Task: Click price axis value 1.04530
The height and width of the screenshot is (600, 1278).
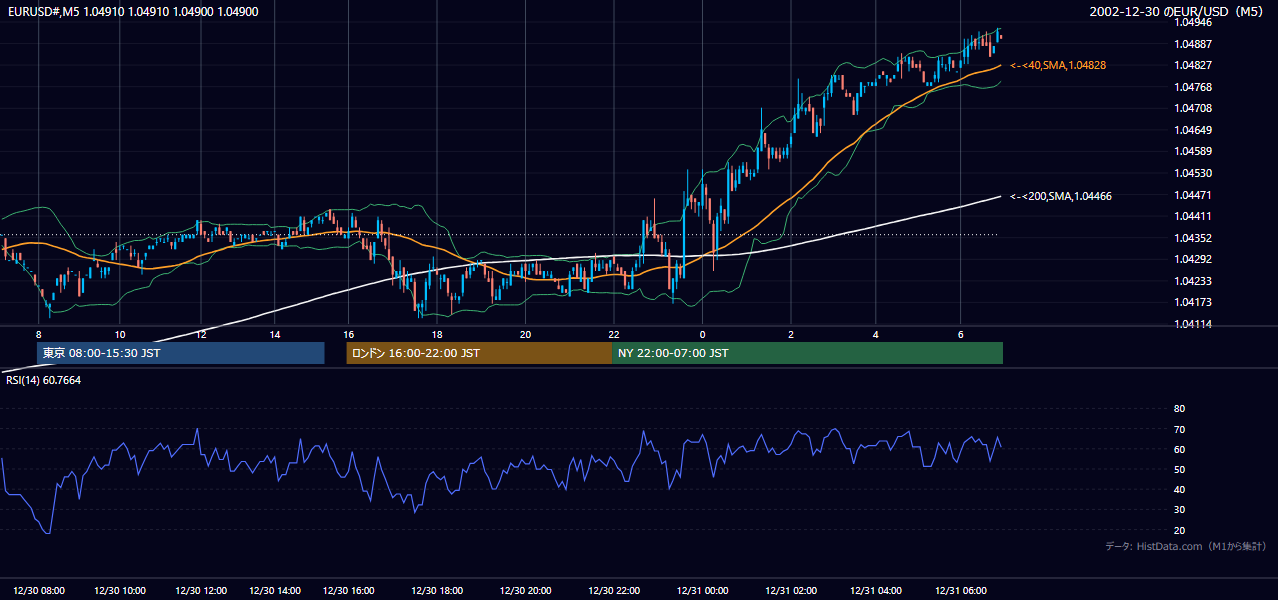Action: pyautogui.click(x=1192, y=173)
